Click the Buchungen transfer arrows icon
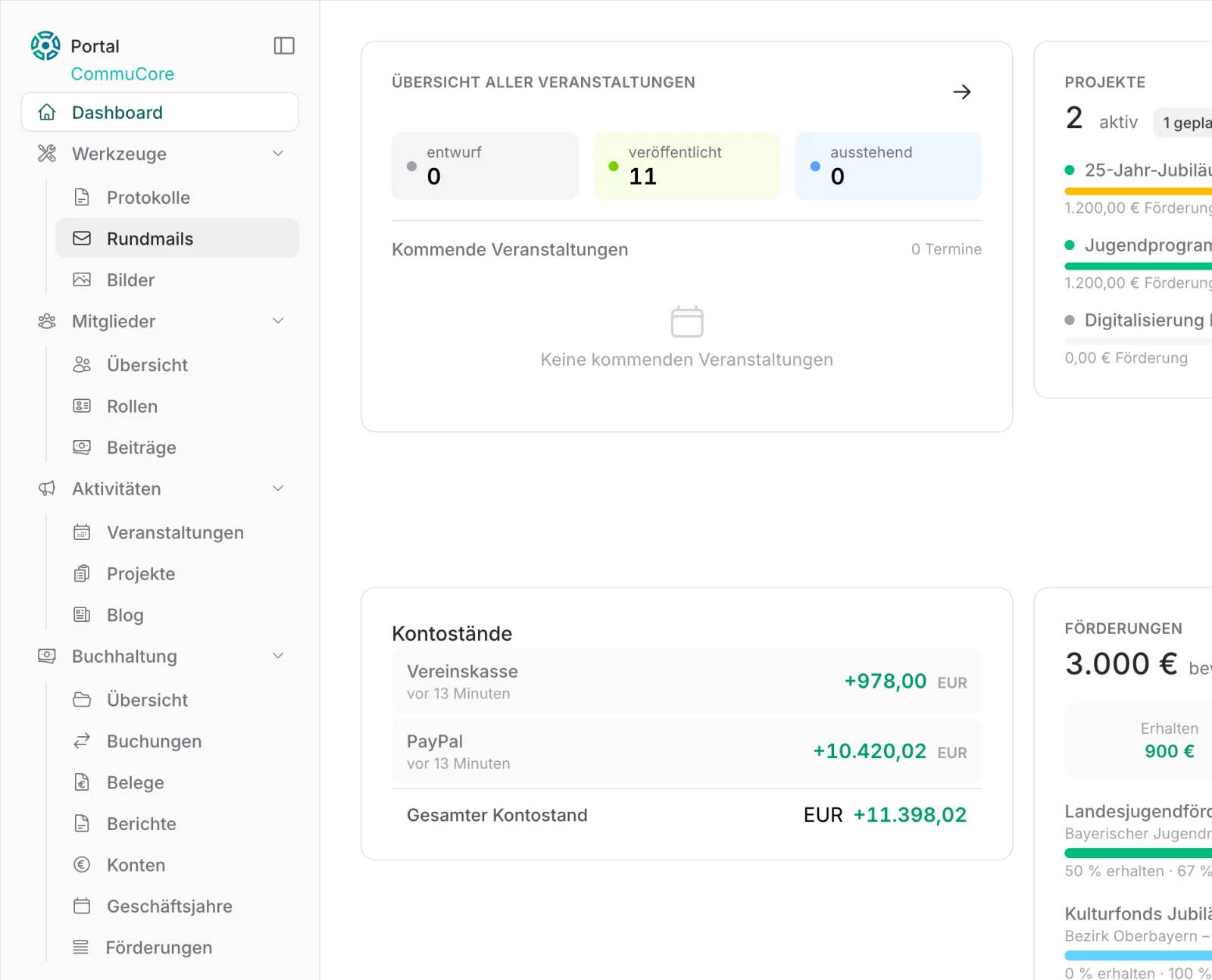This screenshot has height=980, width=1212. (x=82, y=741)
